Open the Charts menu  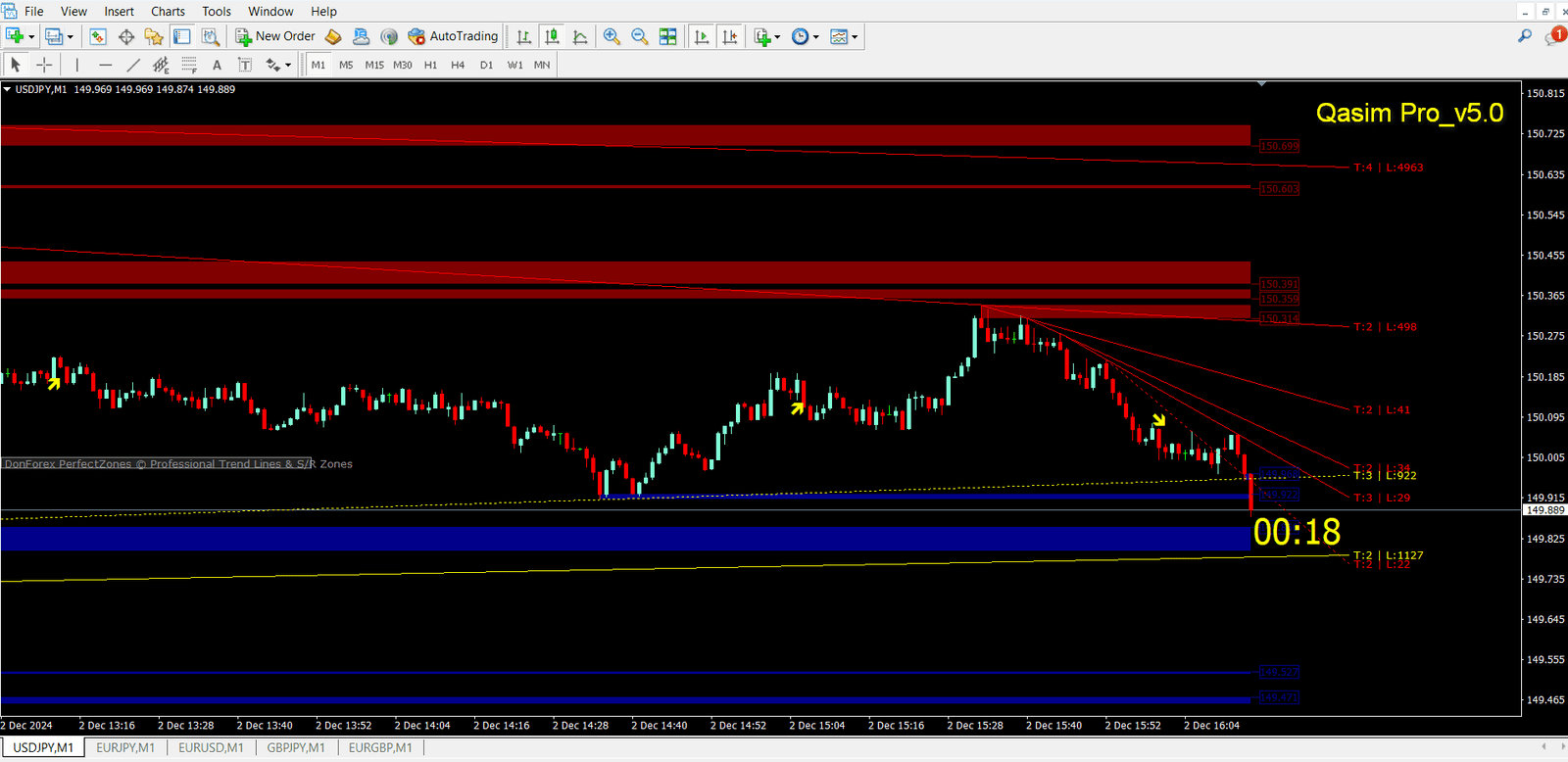point(168,11)
